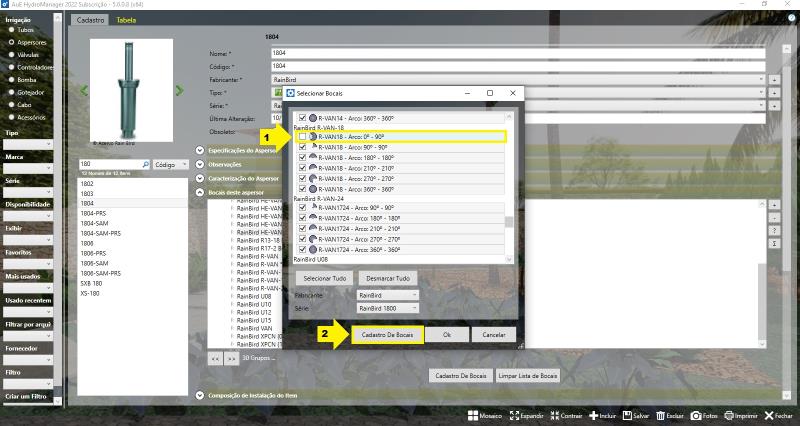This screenshot has height=426, width=800.
Task: Click the Expandir icon in bottom toolbar
Action: coord(515,415)
